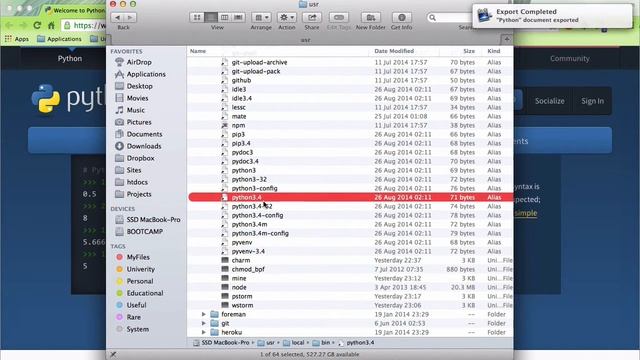
Task: Expand the git folder
Action: pos(204,323)
